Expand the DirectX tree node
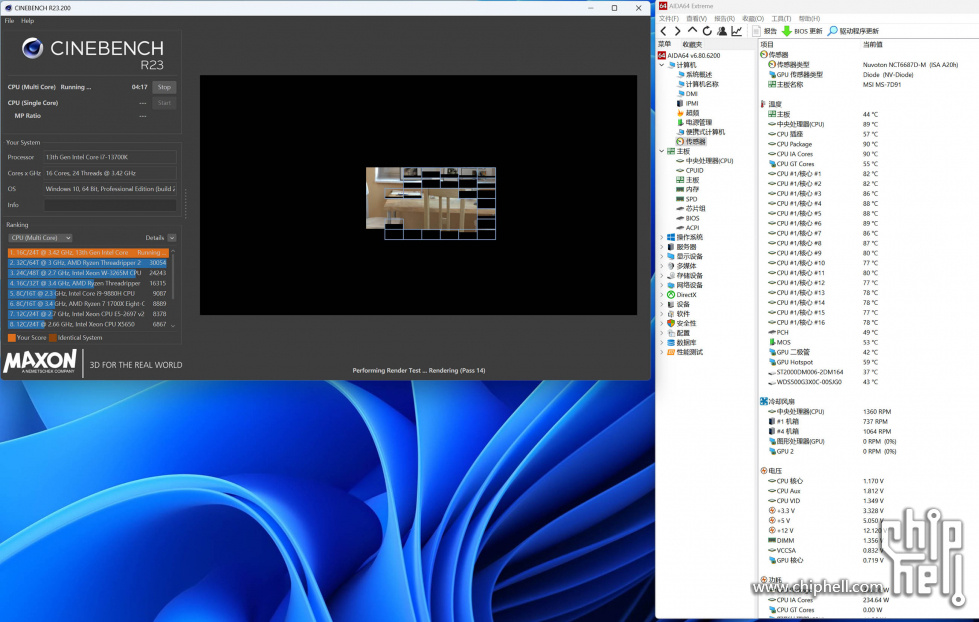The width and height of the screenshot is (979, 622). 662,295
